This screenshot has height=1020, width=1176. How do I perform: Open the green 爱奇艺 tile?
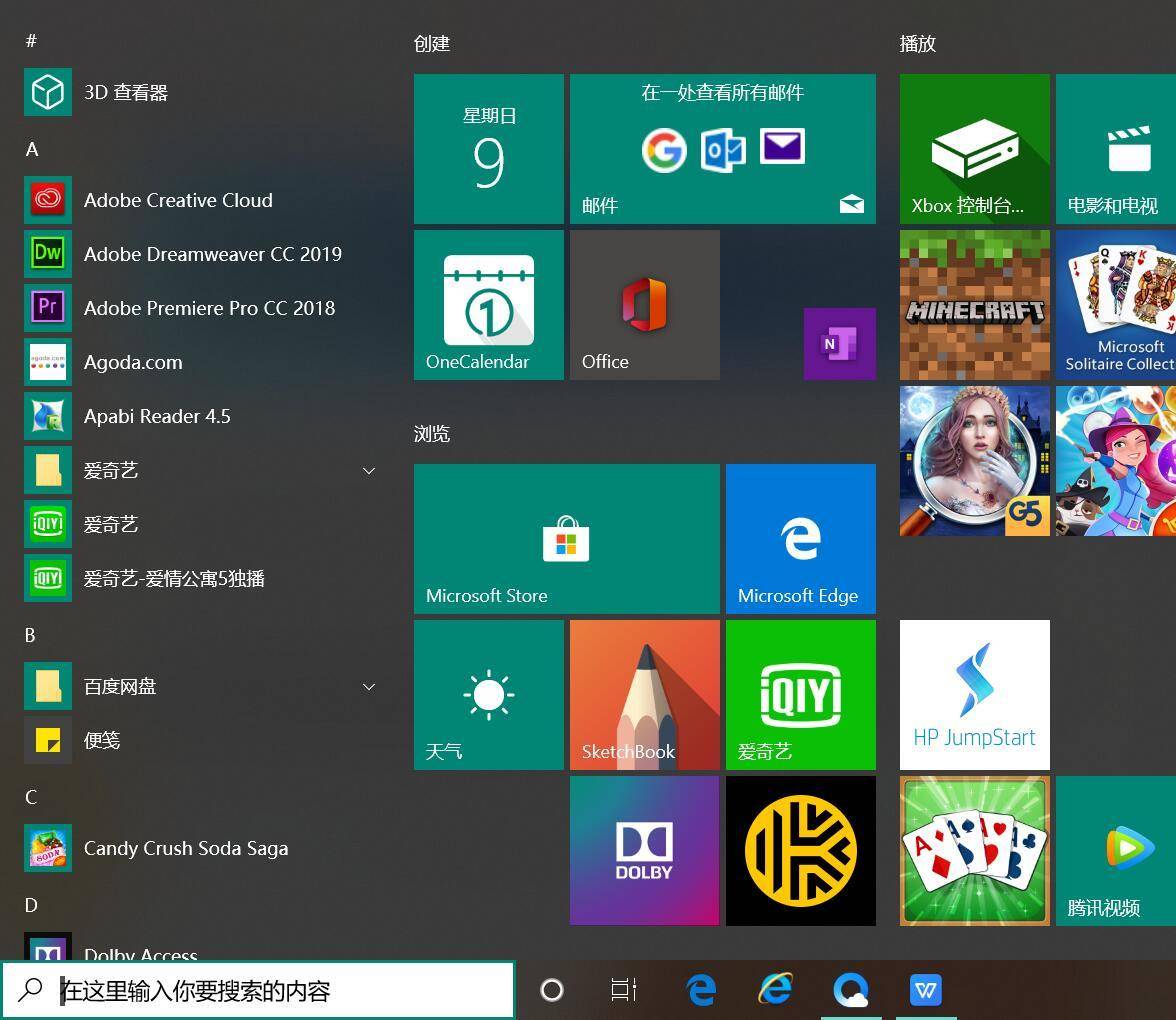tap(801, 695)
